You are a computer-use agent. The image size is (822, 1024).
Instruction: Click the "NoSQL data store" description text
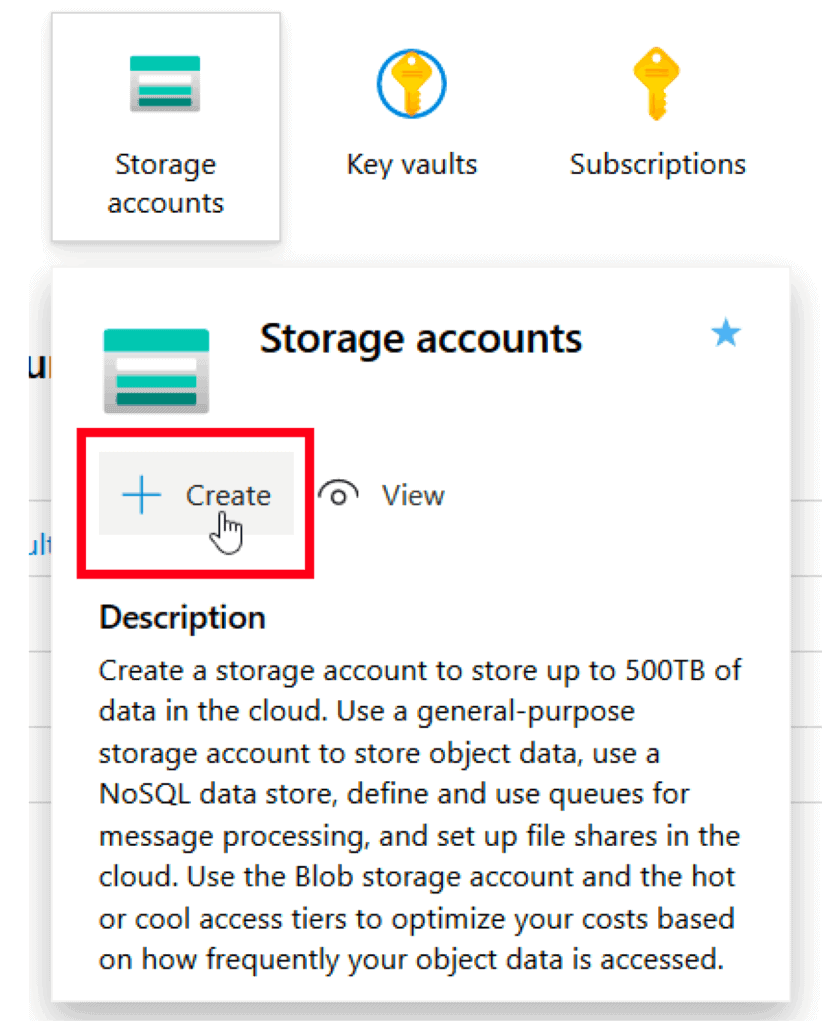click(x=220, y=795)
